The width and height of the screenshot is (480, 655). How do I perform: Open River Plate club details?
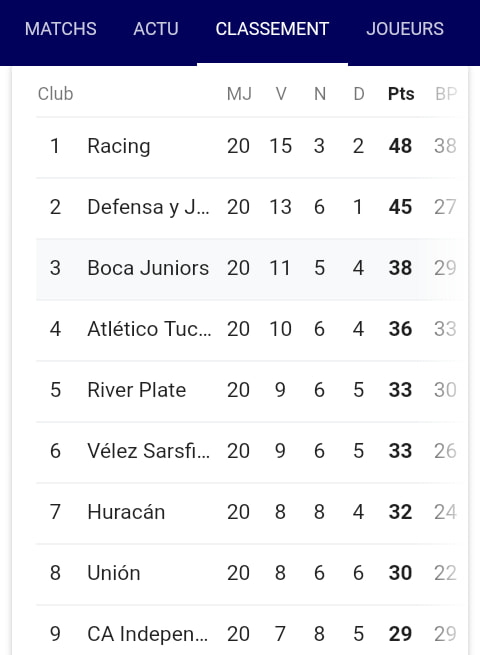(x=251, y=391)
